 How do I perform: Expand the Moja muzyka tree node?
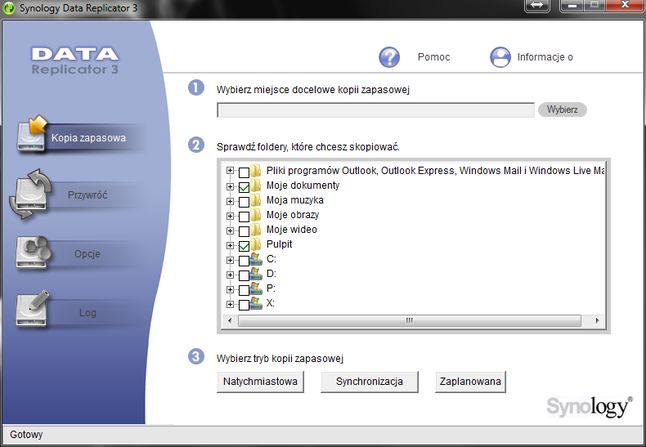[x=230, y=201]
